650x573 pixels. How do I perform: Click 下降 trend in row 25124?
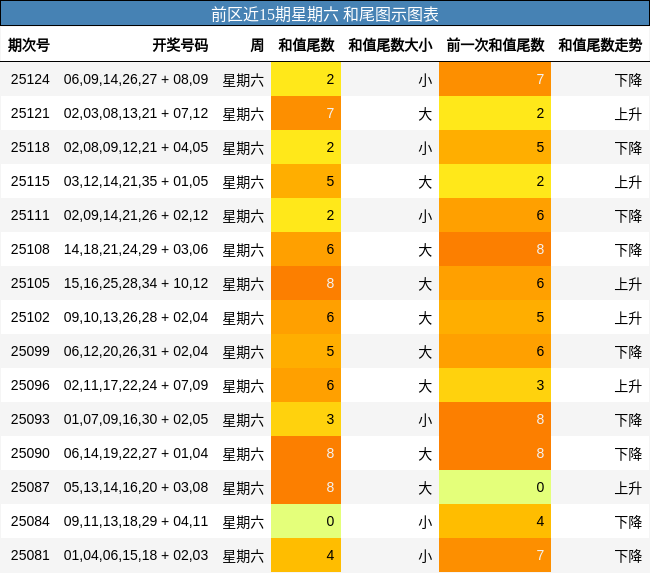tap(628, 80)
